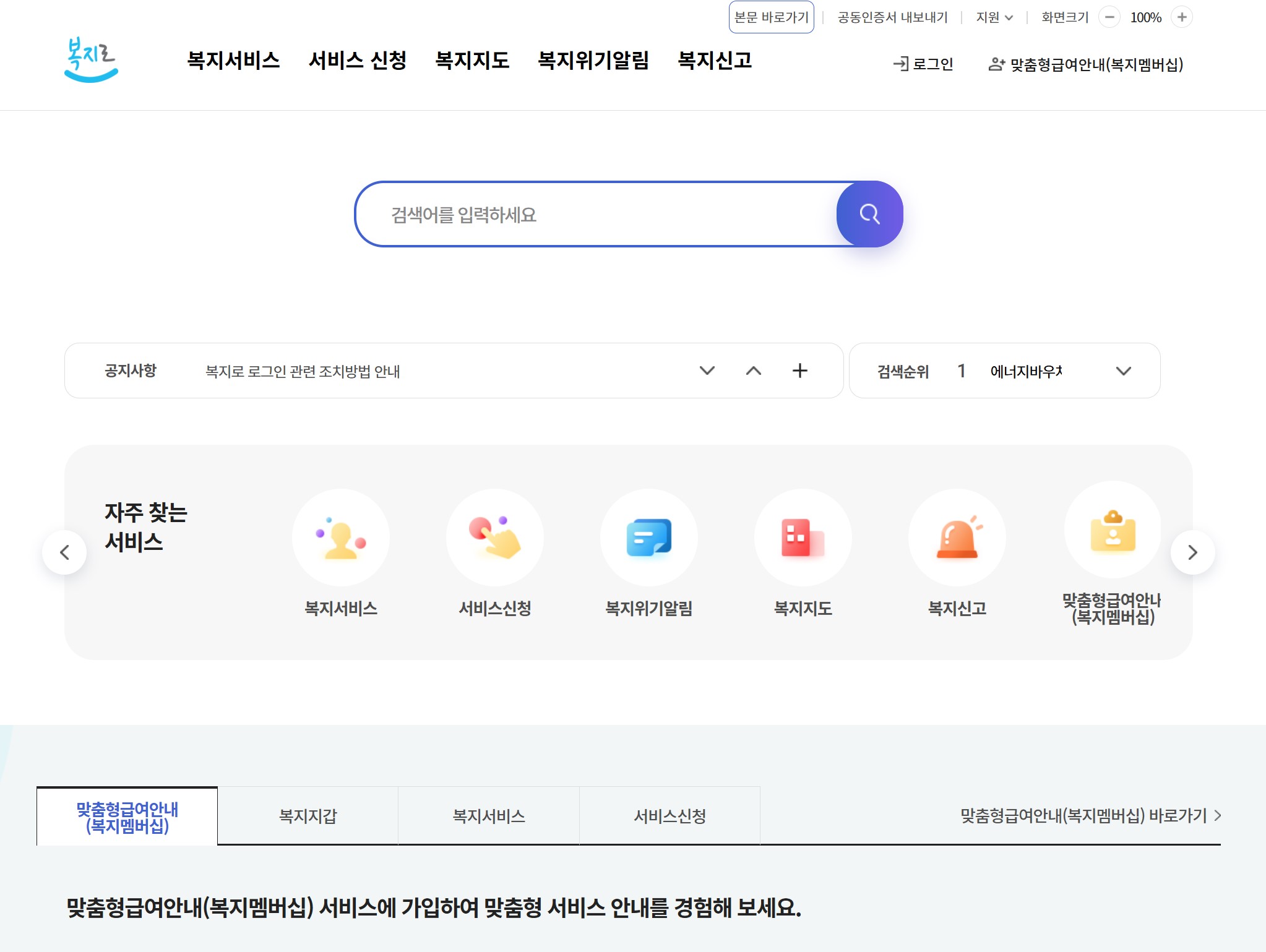Open the 복지서비스 person icon shortcut
The width and height of the screenshot is (1266, 952).
341,538
